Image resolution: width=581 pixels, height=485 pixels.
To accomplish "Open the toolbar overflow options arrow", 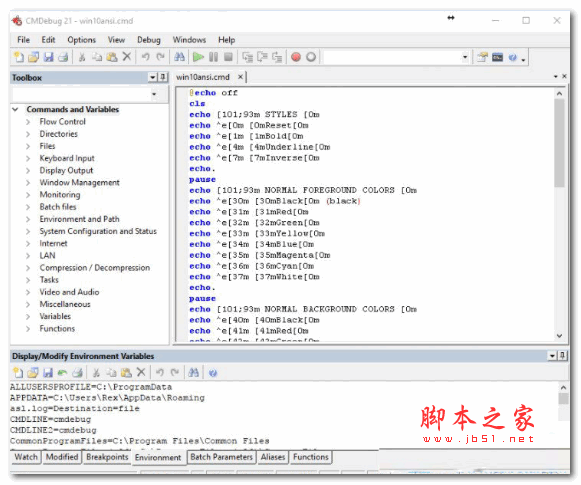I will click(x=523, y=59).
